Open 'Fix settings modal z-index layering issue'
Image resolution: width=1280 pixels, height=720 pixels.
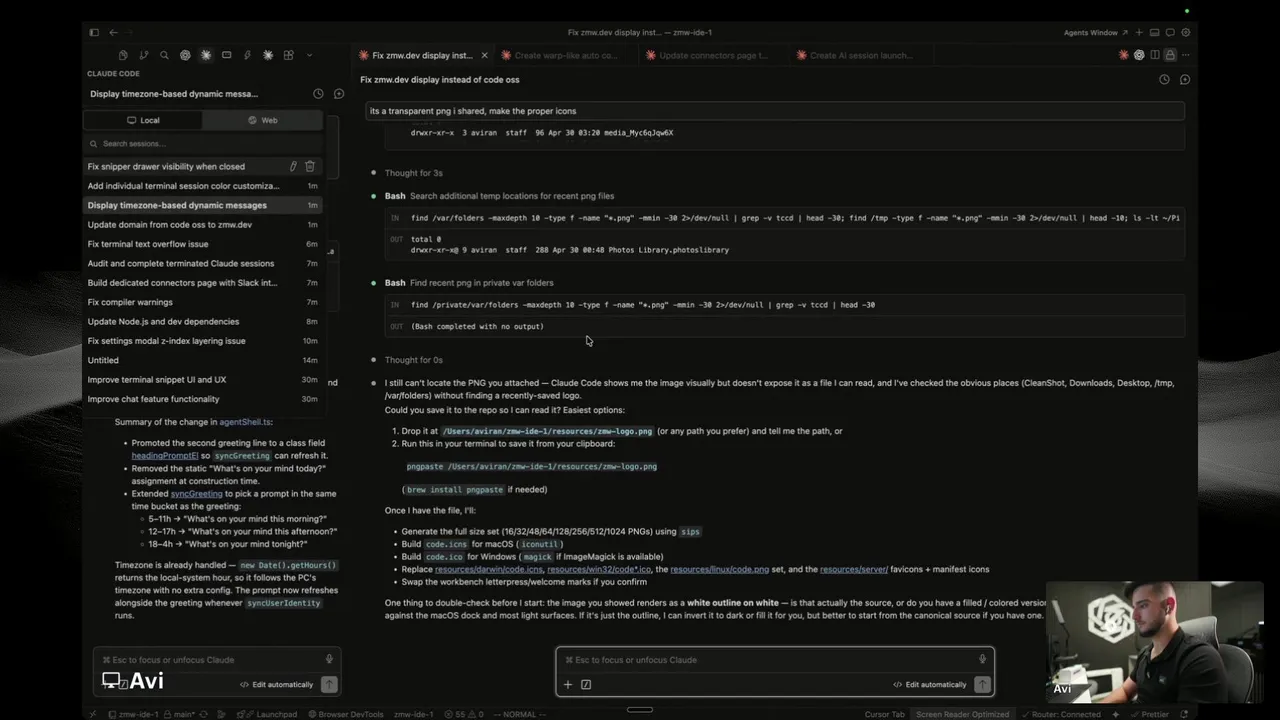pyautogui.click(x=203, y=341)
